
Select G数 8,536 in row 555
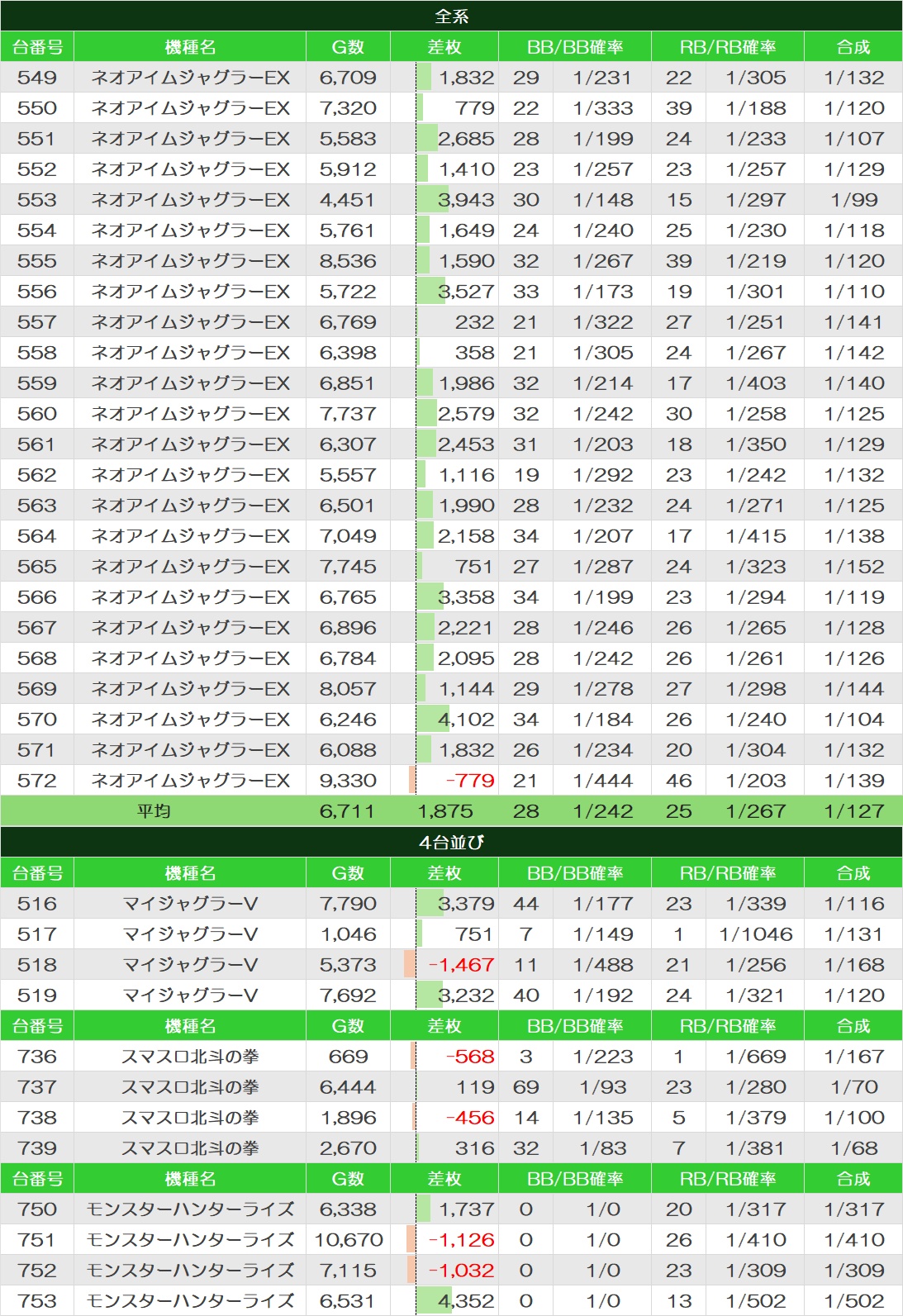(348, 261)
